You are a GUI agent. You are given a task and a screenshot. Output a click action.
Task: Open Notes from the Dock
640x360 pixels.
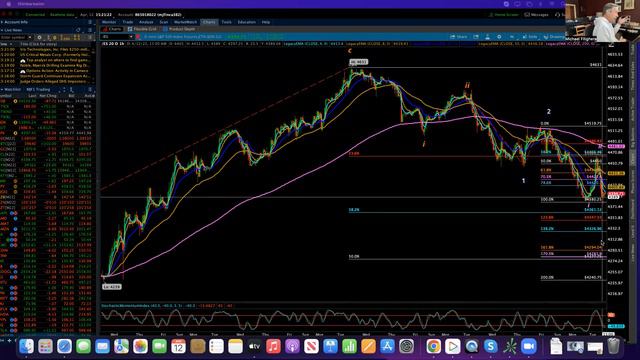(x=236, y=347)
